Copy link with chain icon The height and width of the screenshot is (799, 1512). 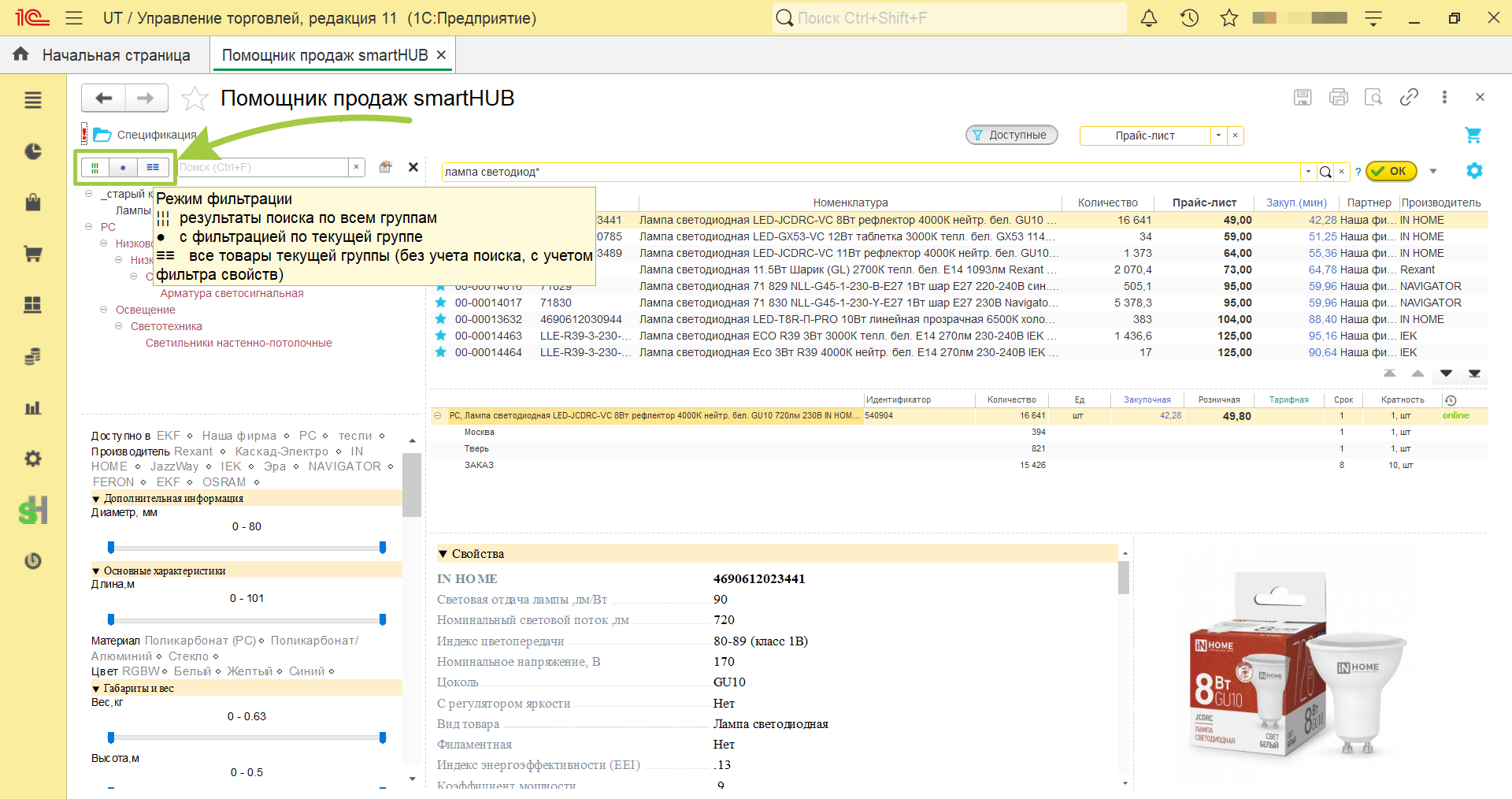[1409, 97]
